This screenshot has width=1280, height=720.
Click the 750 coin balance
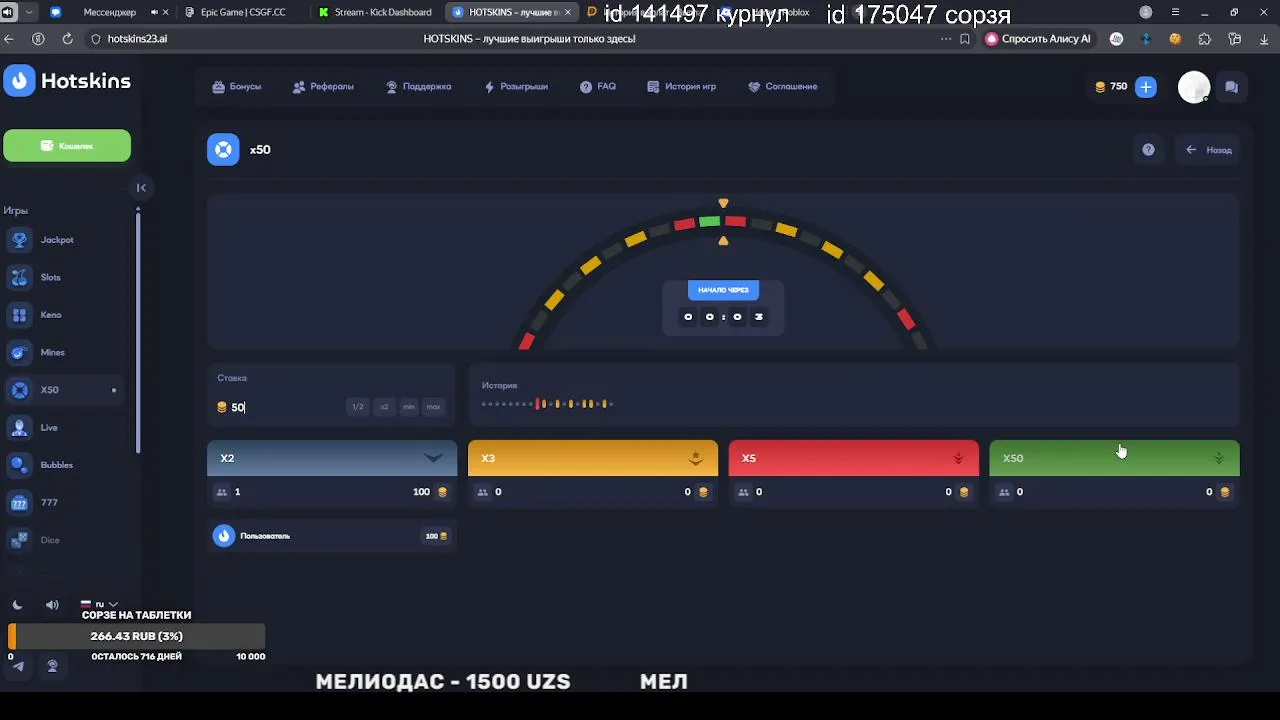click(x=1111, y=87)
